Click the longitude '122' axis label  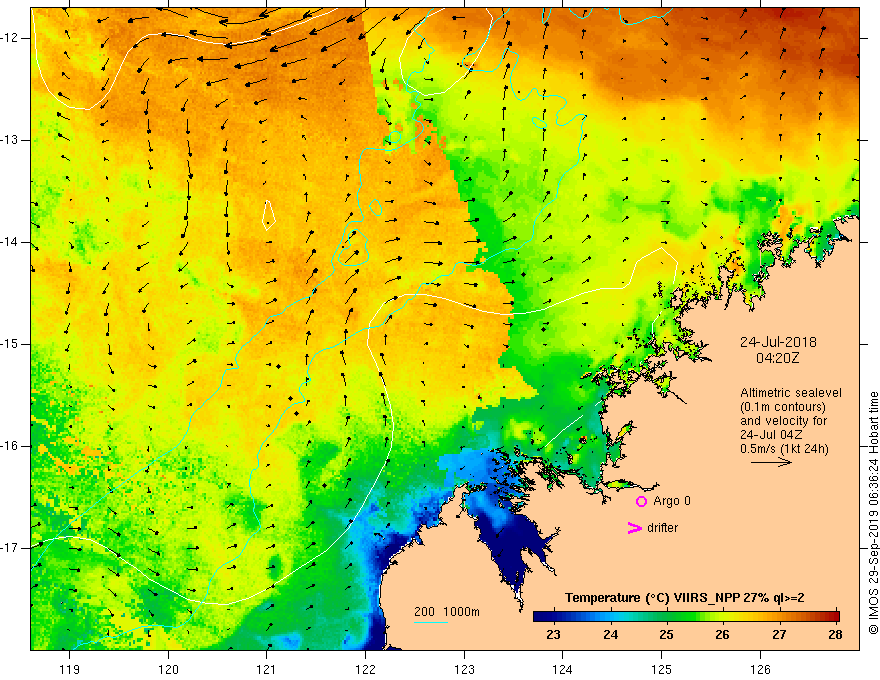pyautogui.click(x=365, y=669)
